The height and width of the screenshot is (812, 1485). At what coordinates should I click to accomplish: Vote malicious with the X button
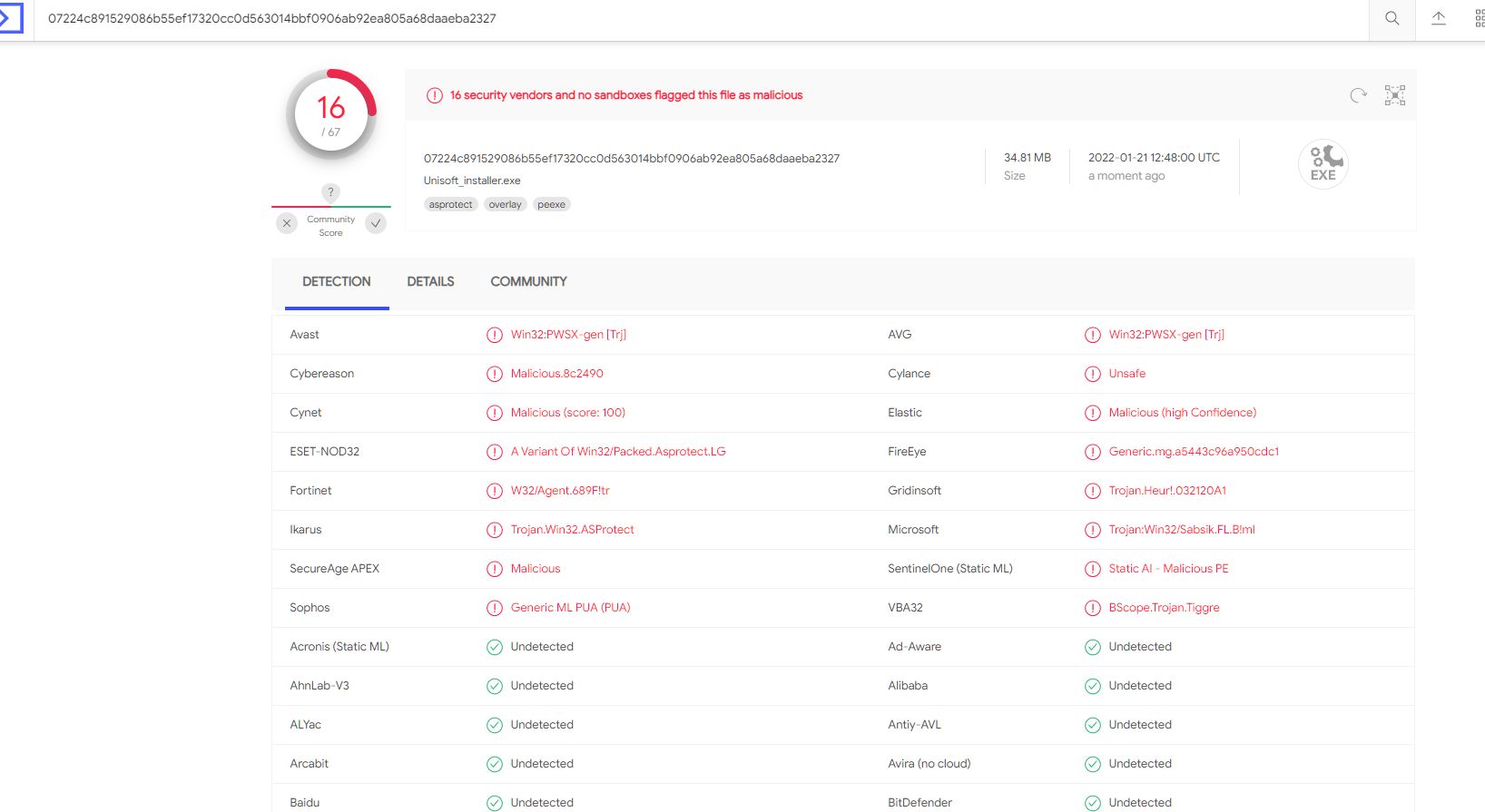(x=287, y=223)
